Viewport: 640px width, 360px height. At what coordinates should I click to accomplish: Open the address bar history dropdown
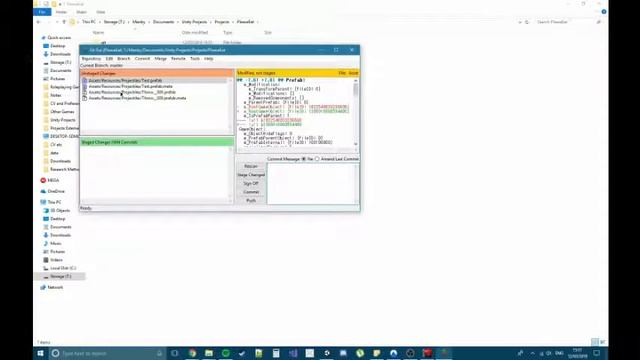(520, 22)
